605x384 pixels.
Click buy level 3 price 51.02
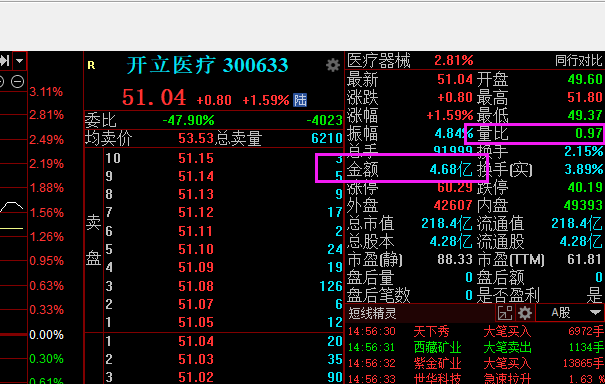[196, 377]
